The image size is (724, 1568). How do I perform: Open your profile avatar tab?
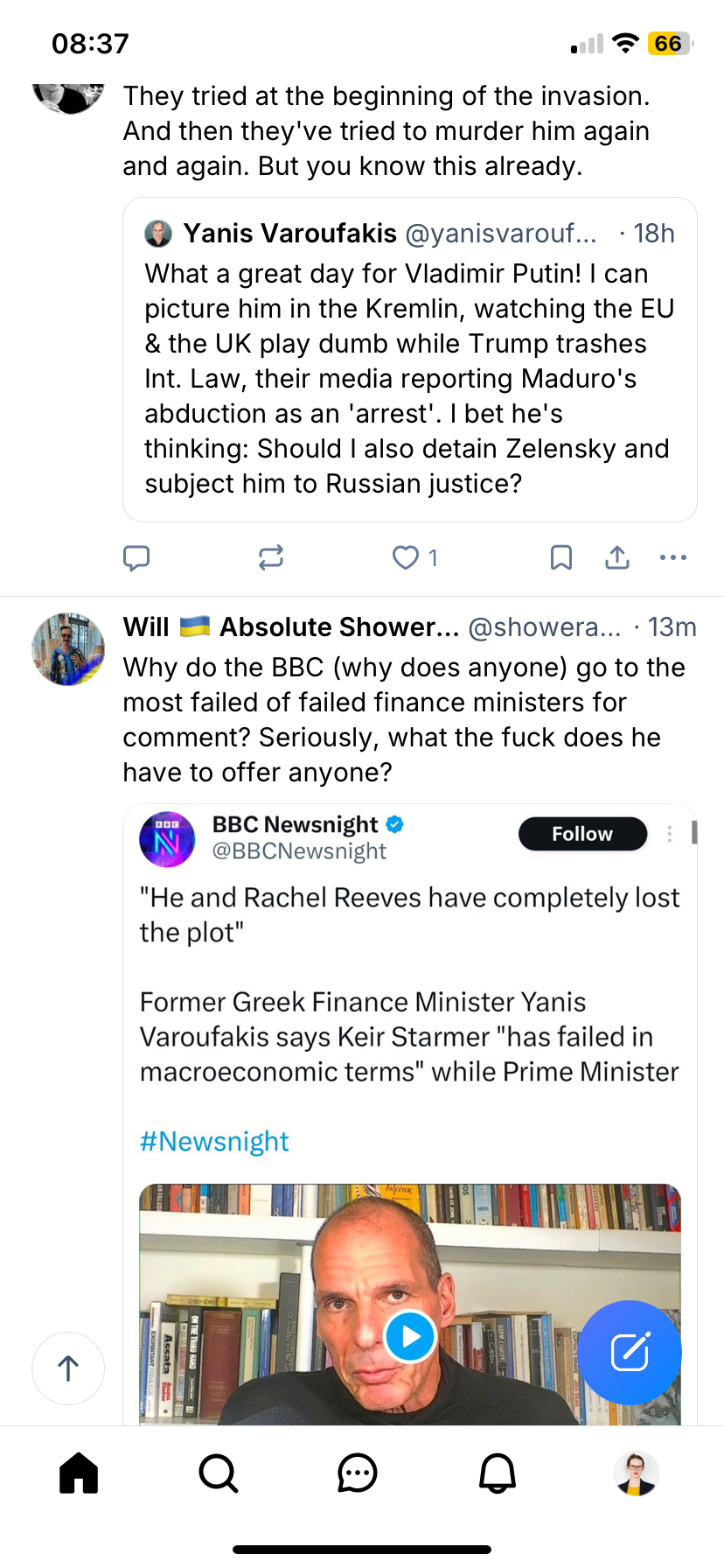pos(637,1473)
